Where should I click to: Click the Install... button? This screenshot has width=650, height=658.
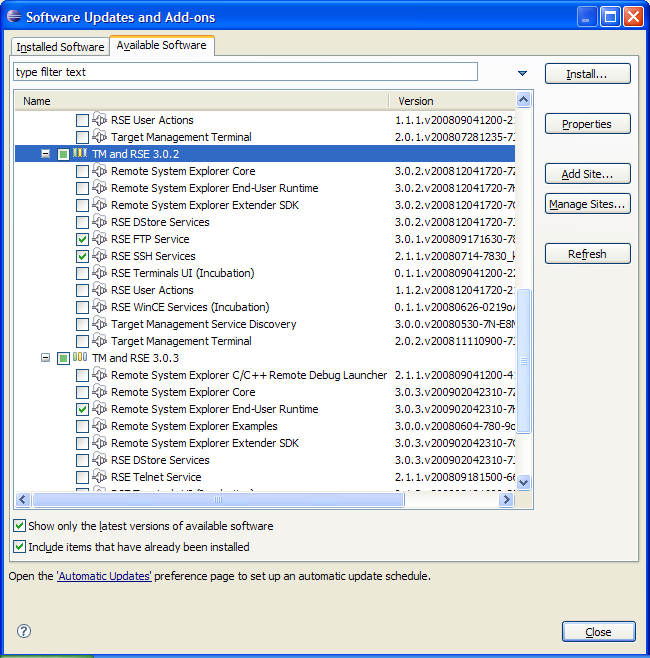coord(587,74)
